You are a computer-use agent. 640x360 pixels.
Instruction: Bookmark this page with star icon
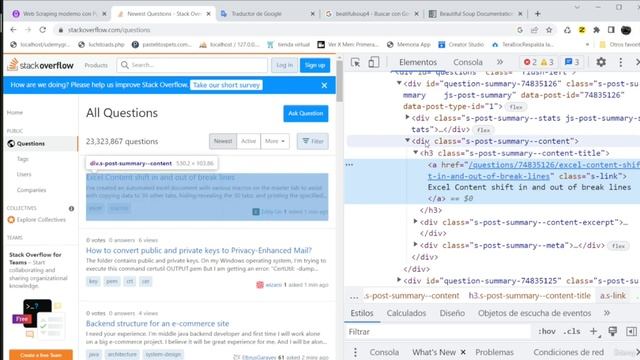(549, 30)
